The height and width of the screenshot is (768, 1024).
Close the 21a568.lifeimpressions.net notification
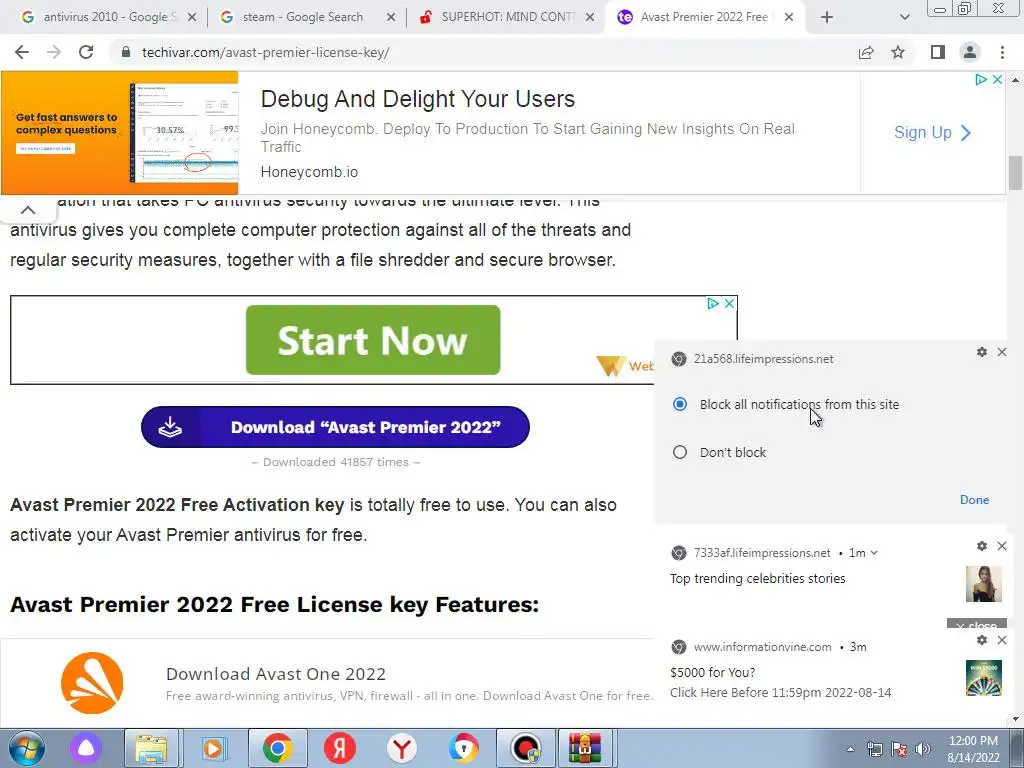[1002, 352]
